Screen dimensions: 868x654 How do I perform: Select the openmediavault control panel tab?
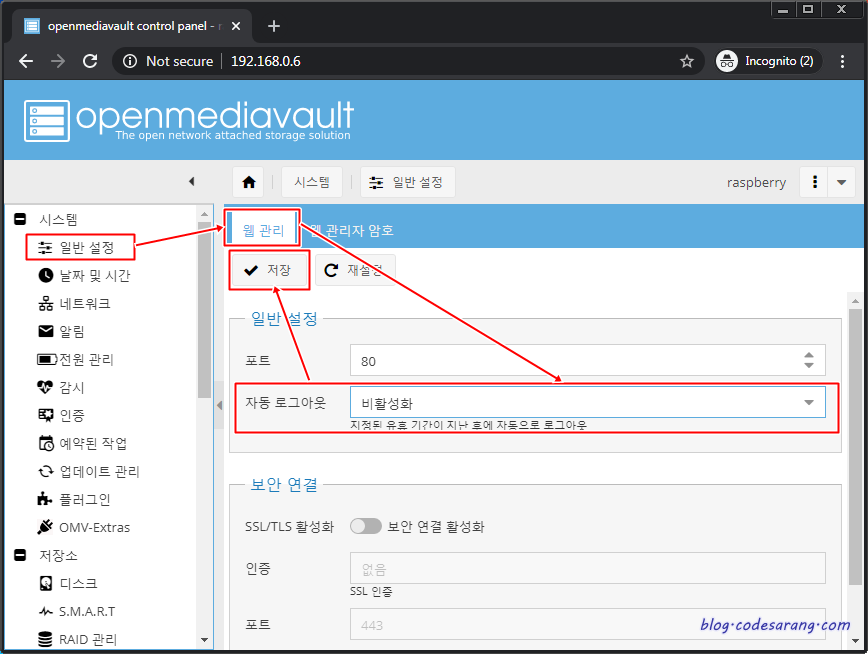[x=132, y=26]
